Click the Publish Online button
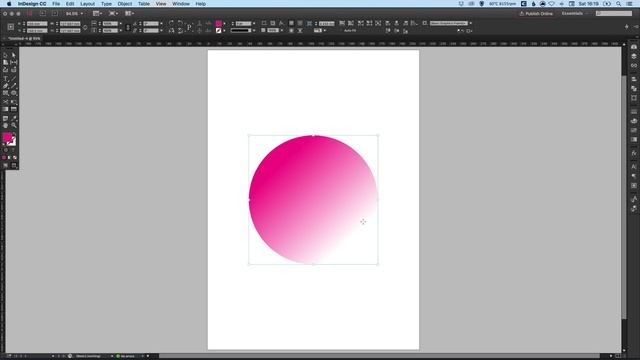Screen dimensions: 640x360 point(536,13)
